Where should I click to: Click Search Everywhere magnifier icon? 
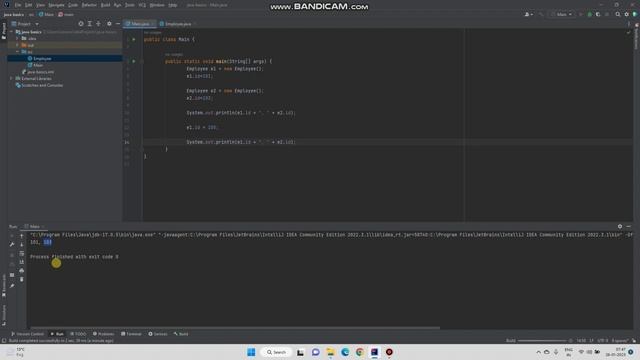[618, 14]
